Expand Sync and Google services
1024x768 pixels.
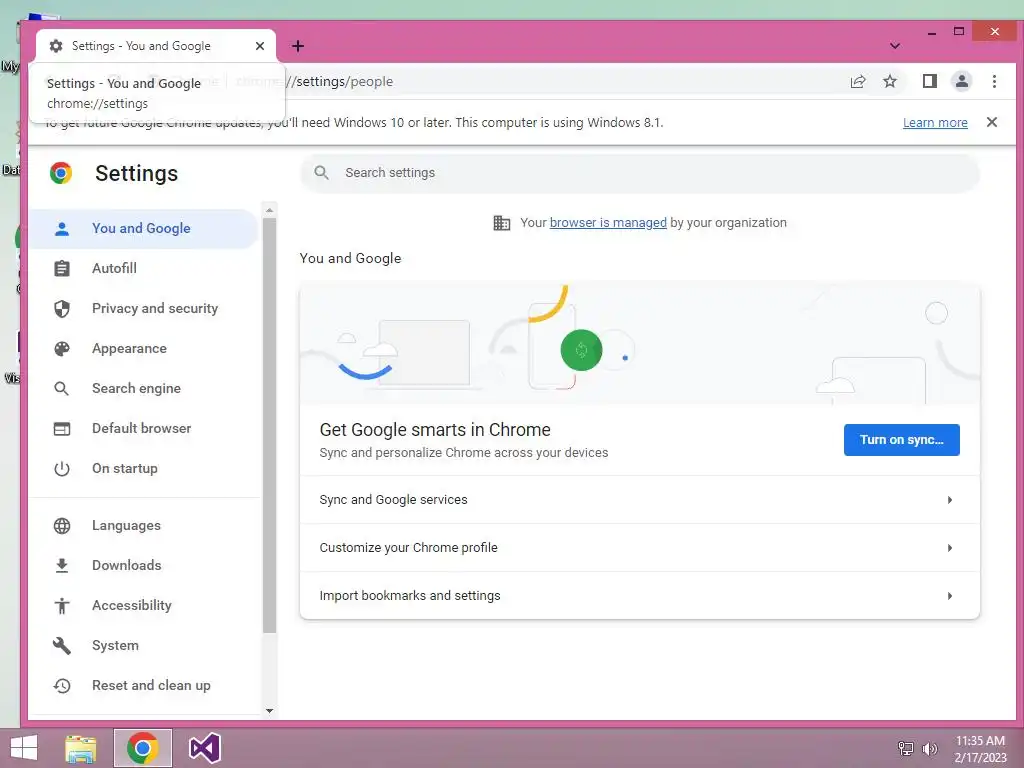point(639,500)
